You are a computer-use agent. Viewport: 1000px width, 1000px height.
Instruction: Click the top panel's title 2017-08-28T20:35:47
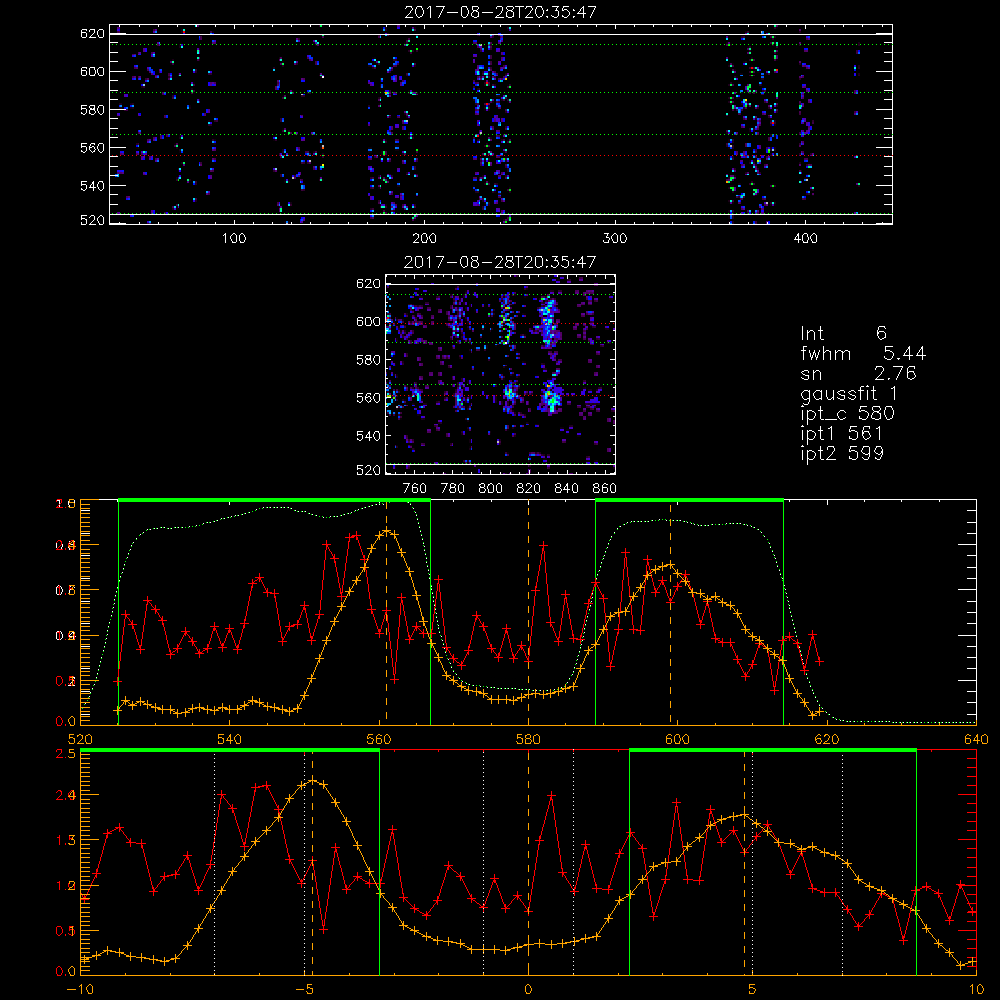500,12
